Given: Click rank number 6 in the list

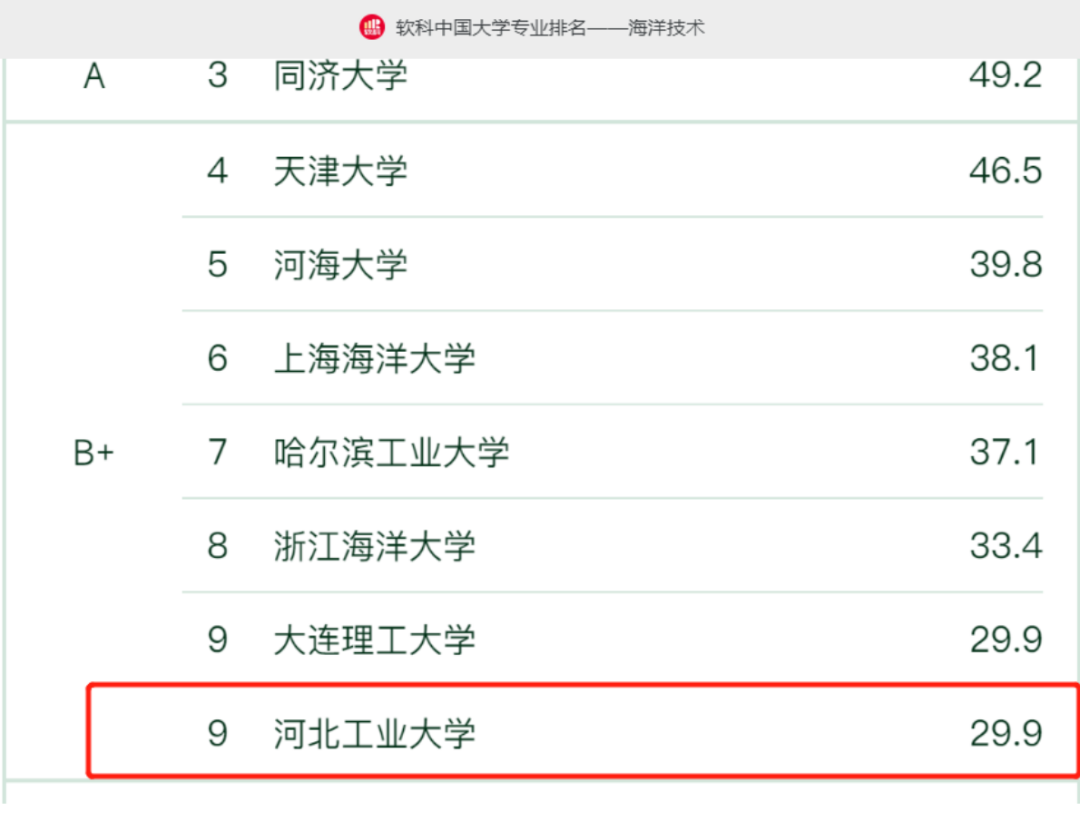Looking at the screenshot, I should coord(218,358).
